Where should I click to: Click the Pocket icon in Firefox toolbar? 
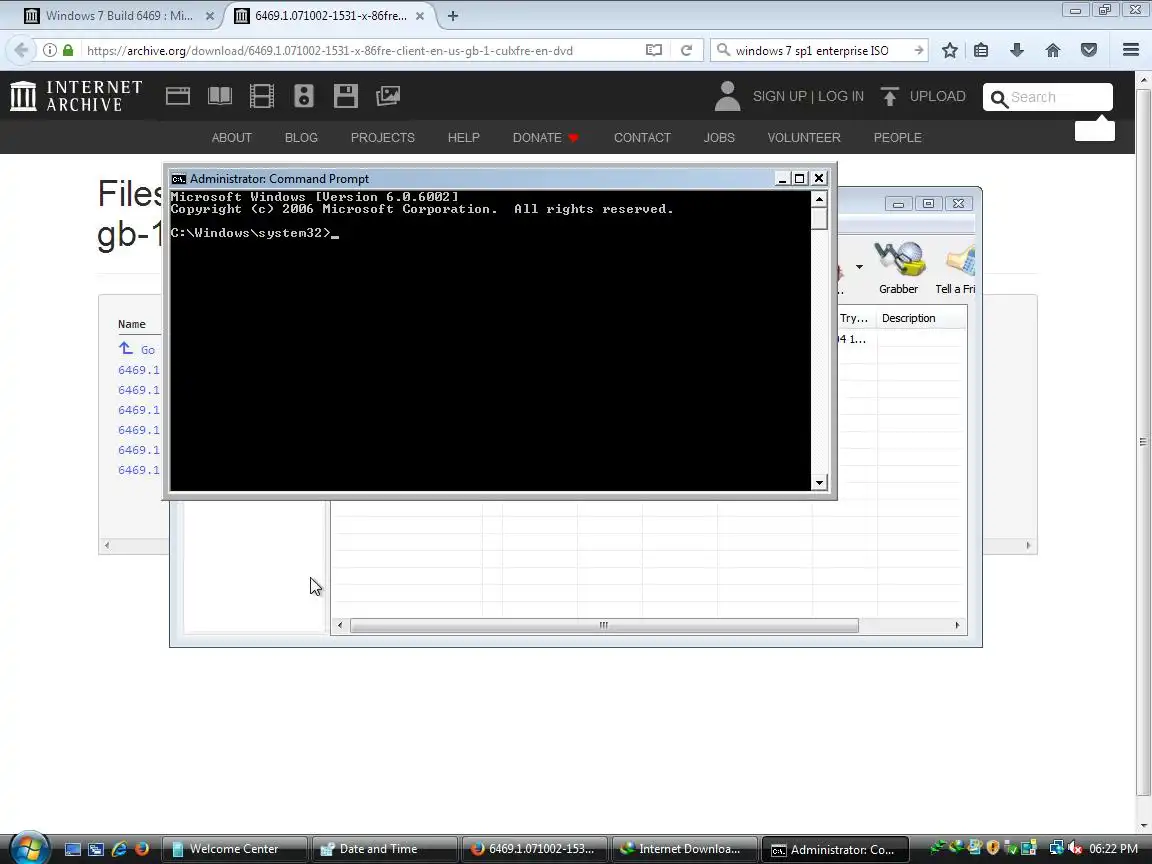pos(1089,50)
